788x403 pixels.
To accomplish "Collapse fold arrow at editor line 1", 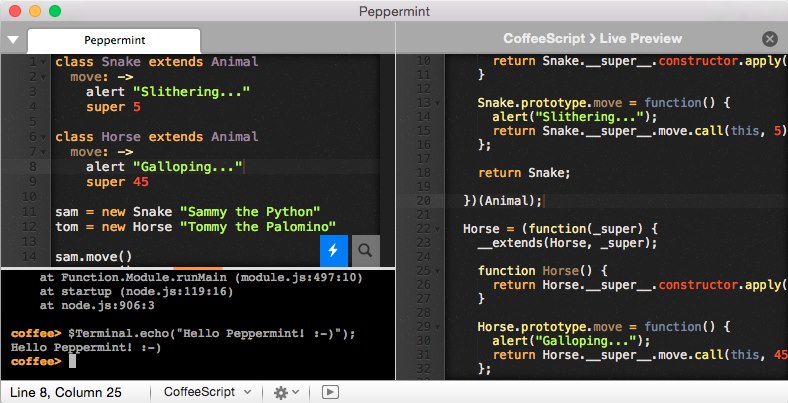I will (43, 62).
